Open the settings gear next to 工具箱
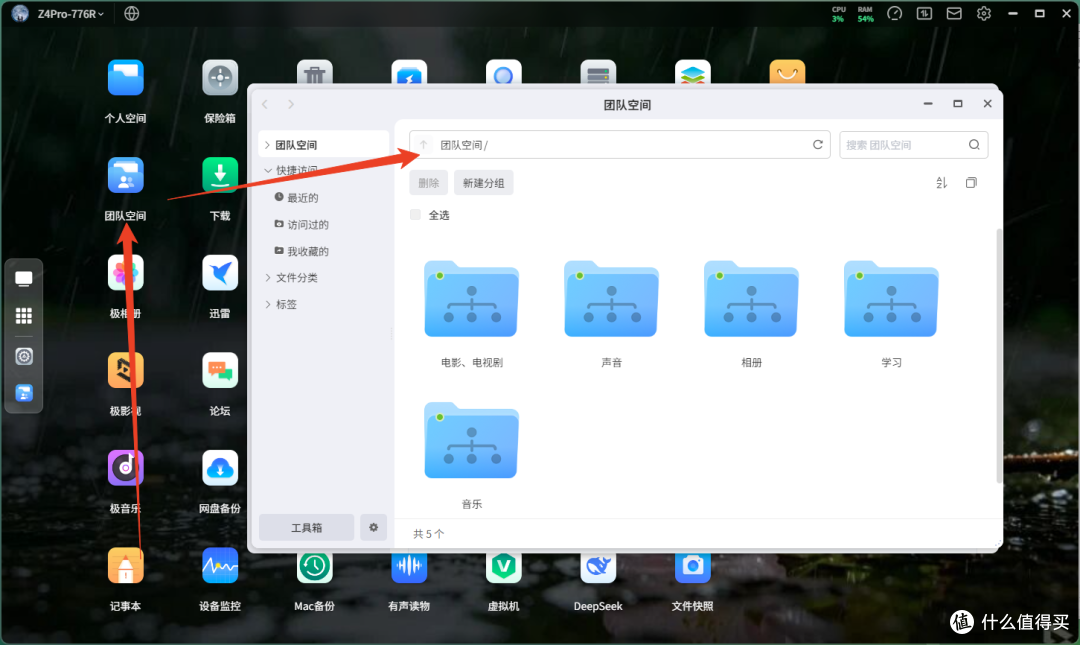Image resolution: width=1080 pixels, height=645 pixels. click(x=373, y=527)
